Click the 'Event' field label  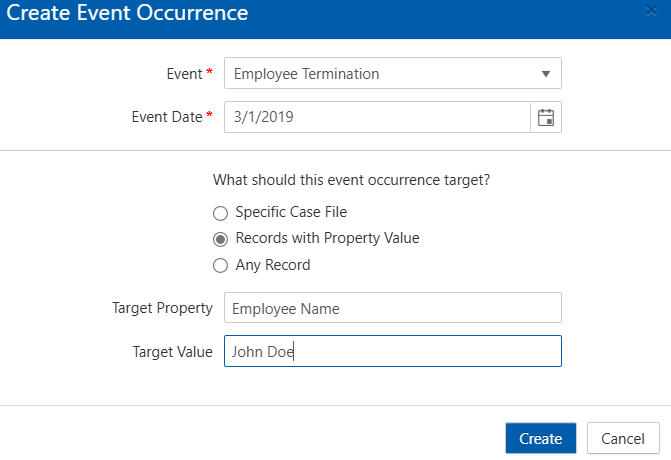(x=182, y=74)
